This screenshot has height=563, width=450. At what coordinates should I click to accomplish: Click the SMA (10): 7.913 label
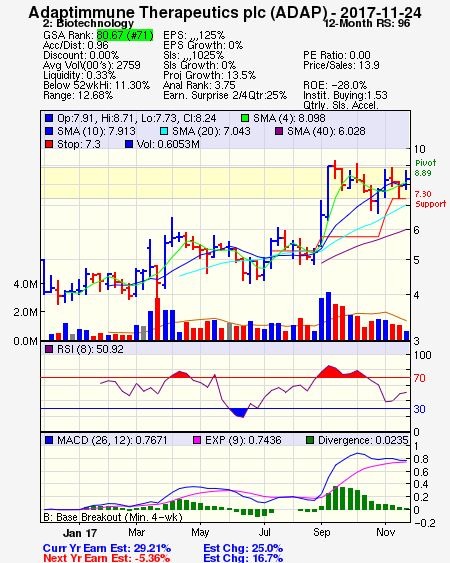(97, 131)
